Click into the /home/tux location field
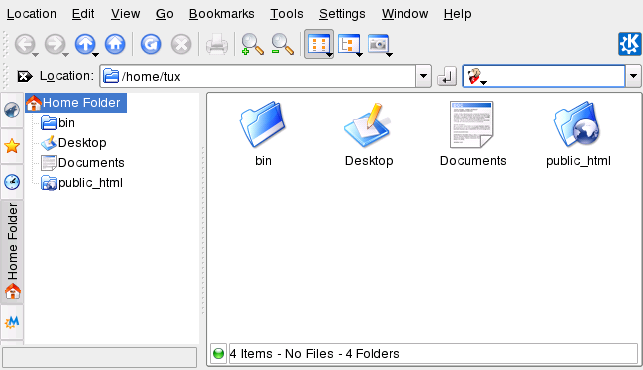 click(258, 76)
